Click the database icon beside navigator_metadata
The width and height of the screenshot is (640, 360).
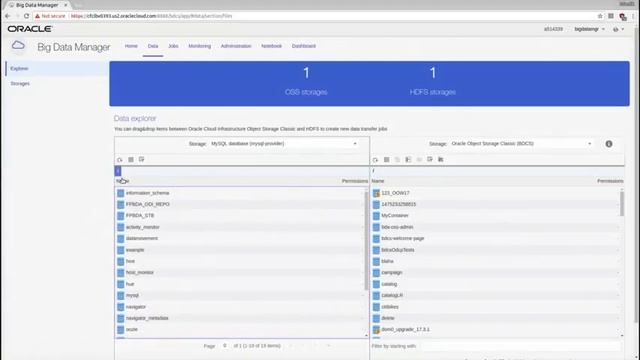(x=120, y=318)
